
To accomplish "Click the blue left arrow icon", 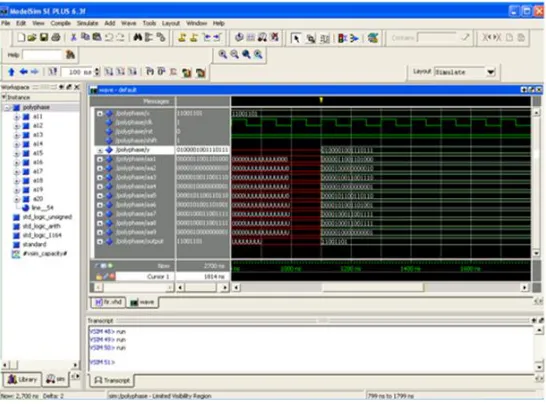I will coord(23,72).
